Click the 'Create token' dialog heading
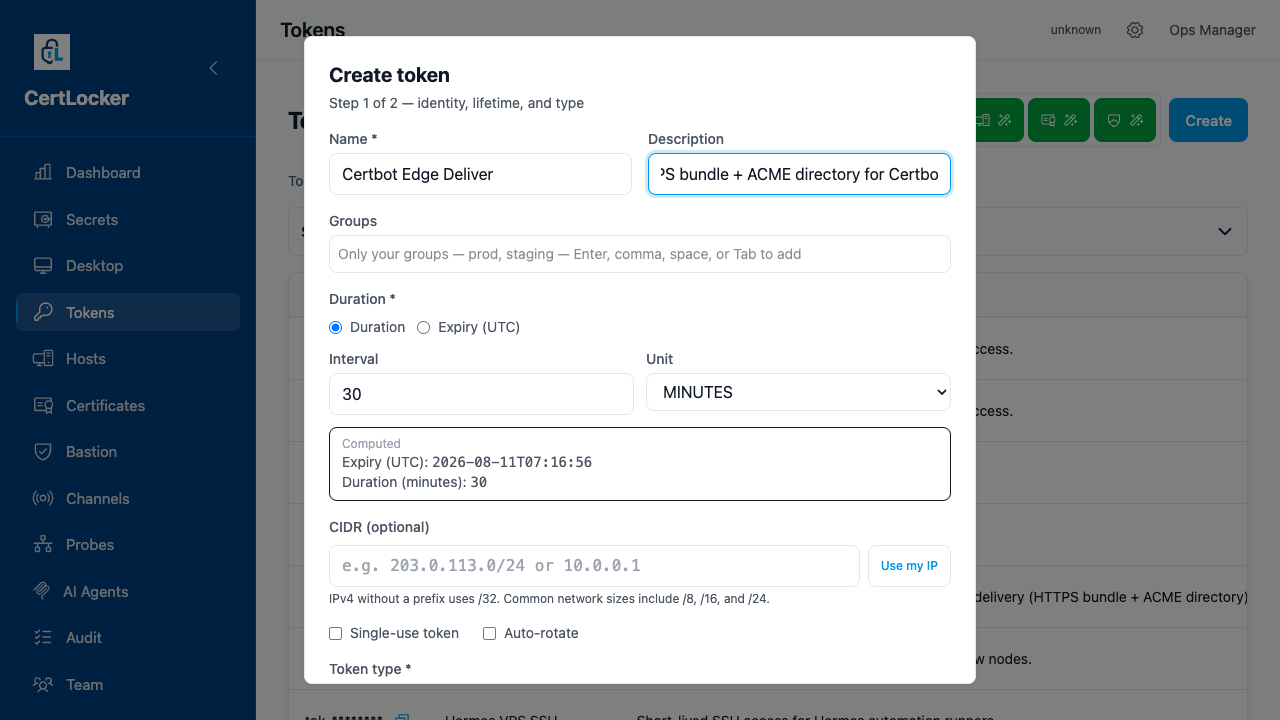Image resolution: width=1280 pixels, height=720 pixels. [389, 75]
